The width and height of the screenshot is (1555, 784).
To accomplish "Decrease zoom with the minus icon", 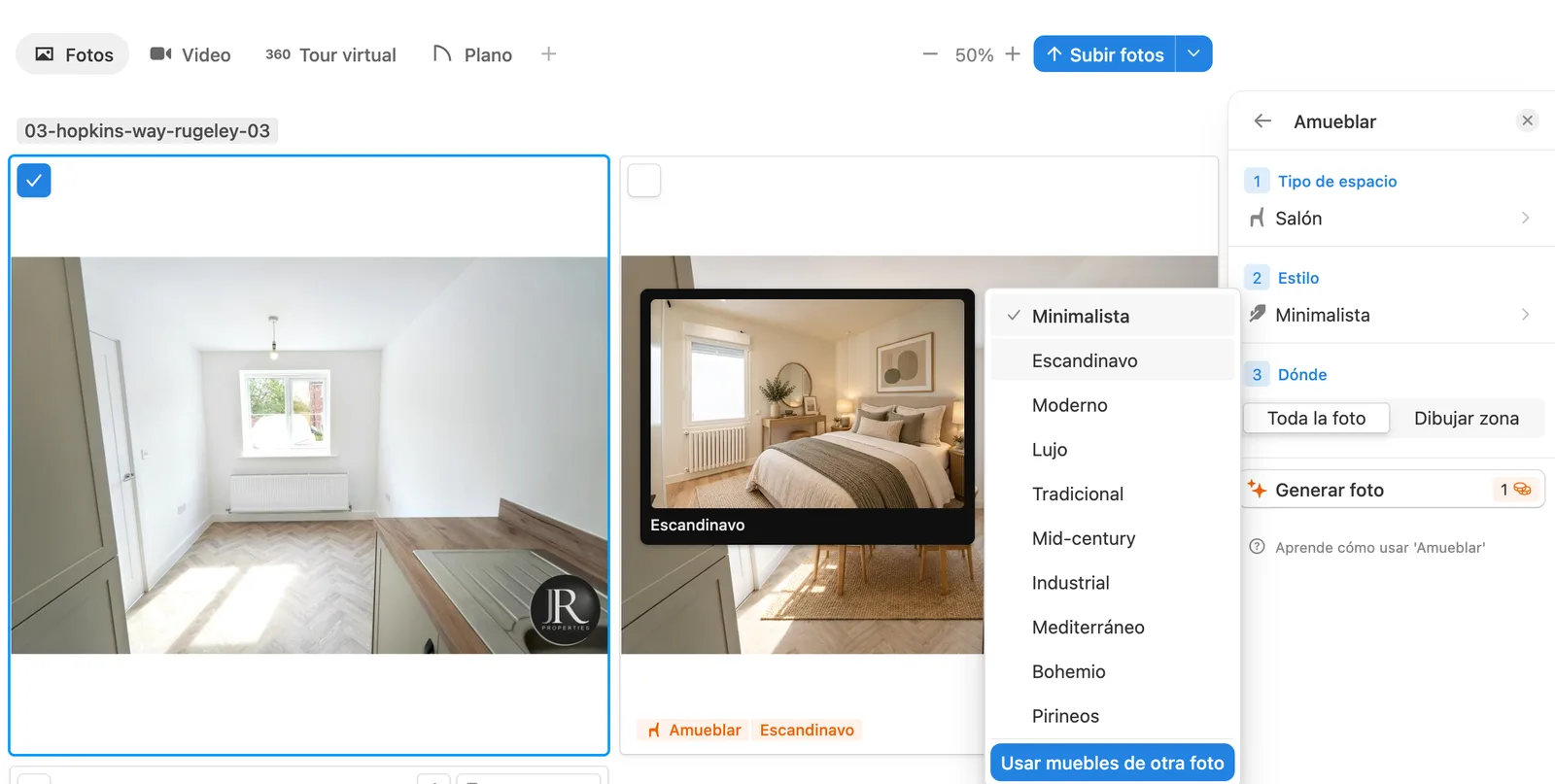I will click(930, 54).
